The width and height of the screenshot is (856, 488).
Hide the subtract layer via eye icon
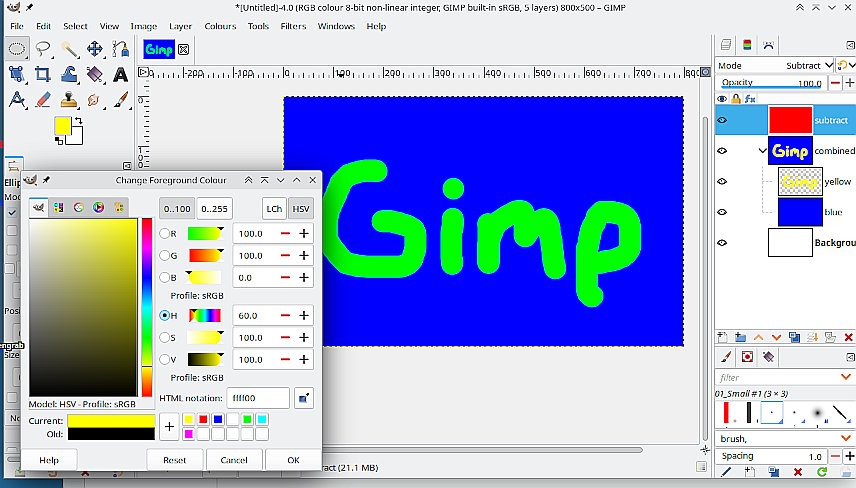[722, 120]
